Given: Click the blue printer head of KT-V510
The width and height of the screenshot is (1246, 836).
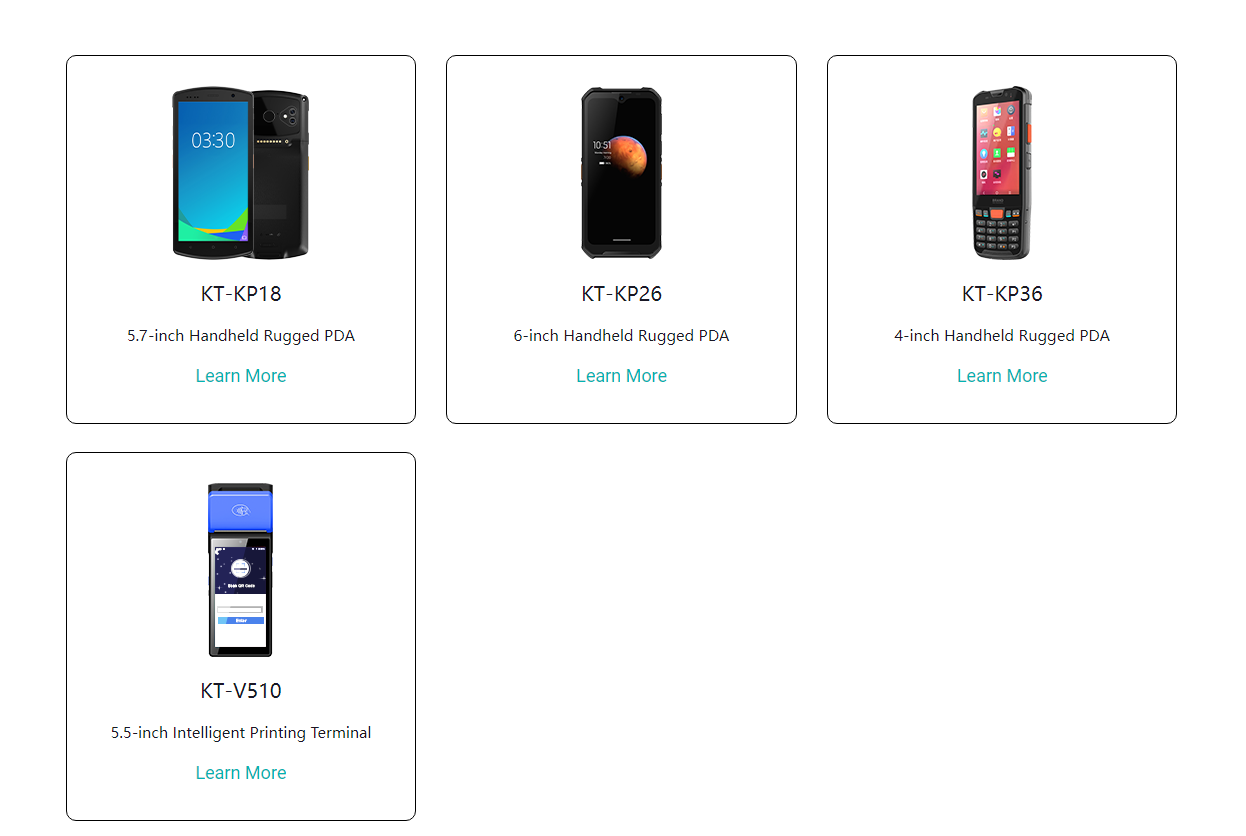Looking at the screenshot, I should 240,508.
